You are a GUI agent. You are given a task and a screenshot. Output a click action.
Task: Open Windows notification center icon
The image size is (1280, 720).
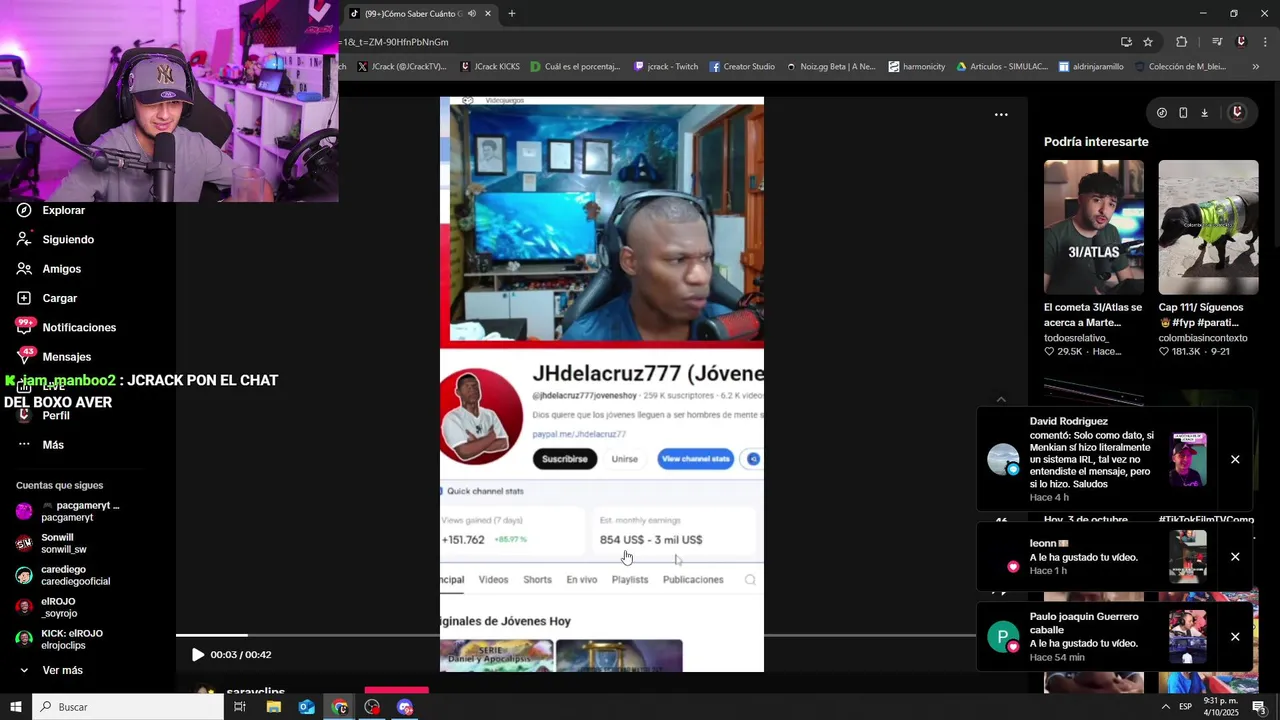click(1258, 707)
